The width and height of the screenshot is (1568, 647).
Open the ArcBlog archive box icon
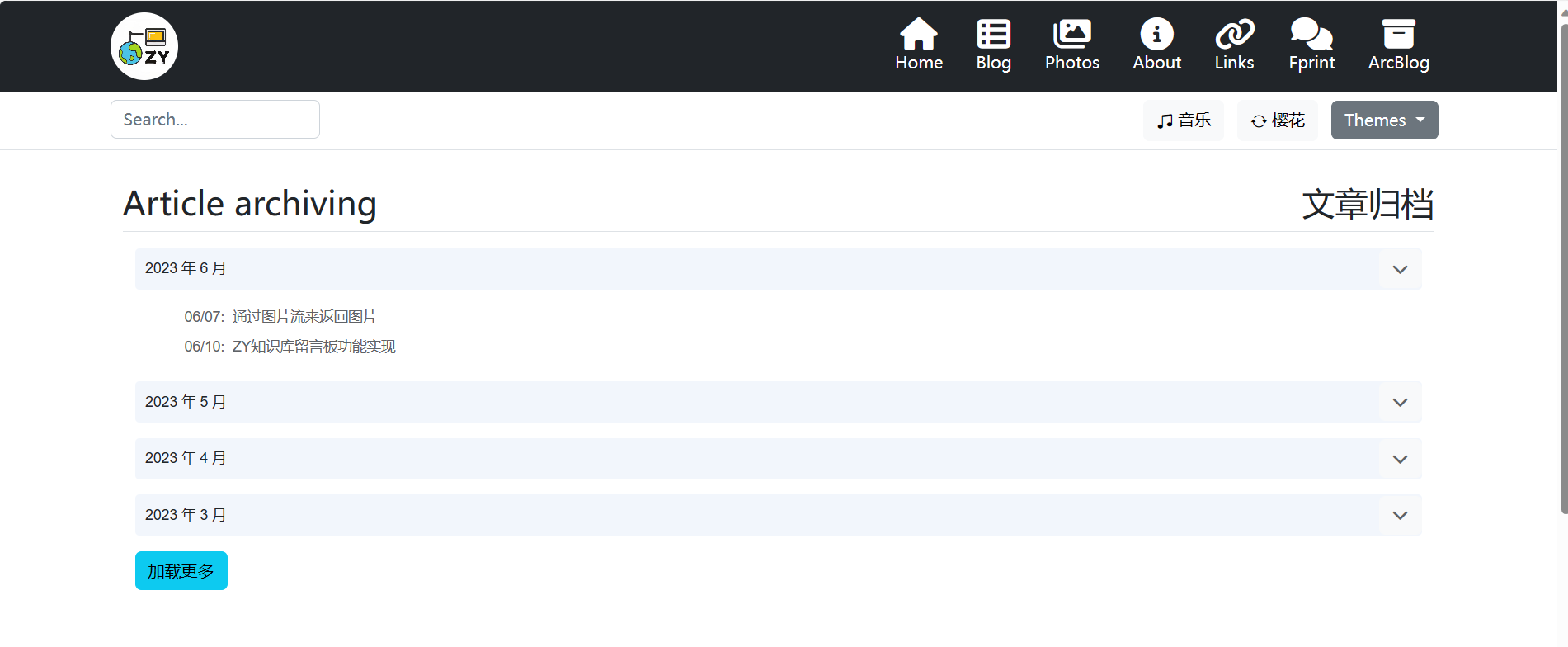1398,35
